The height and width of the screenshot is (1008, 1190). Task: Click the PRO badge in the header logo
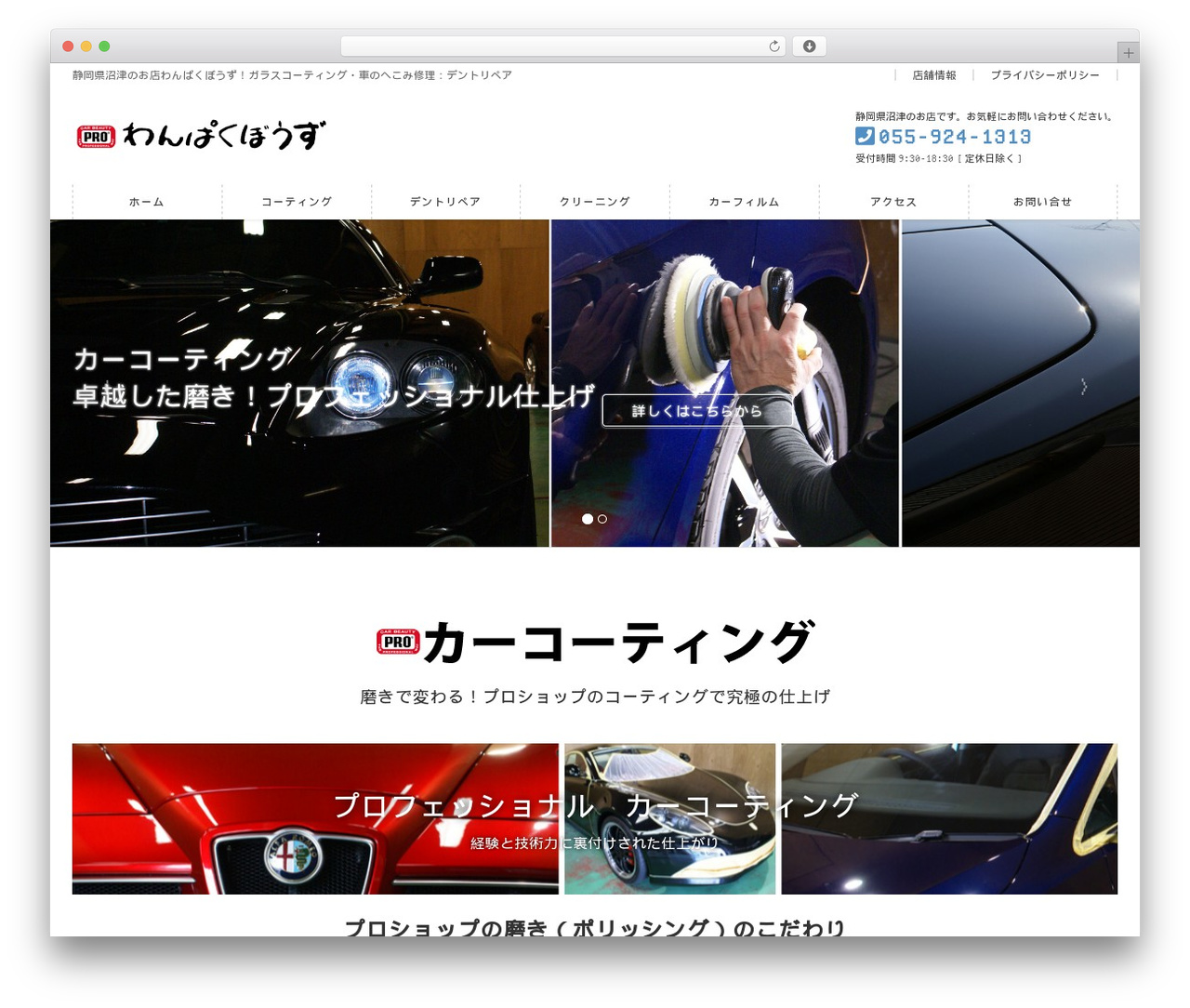pos(96,137)
